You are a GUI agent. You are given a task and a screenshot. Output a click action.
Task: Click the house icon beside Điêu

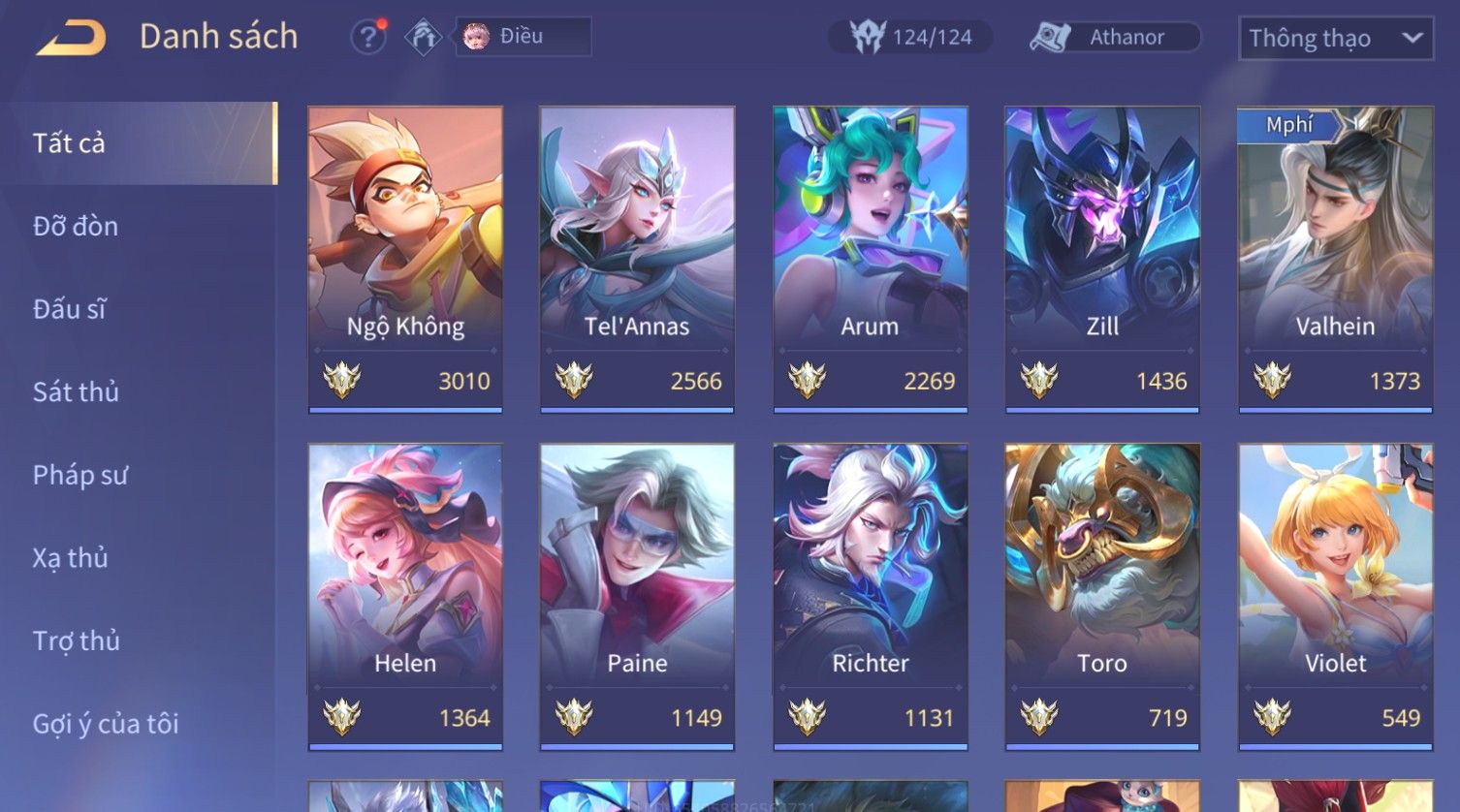tap(424, 37)
